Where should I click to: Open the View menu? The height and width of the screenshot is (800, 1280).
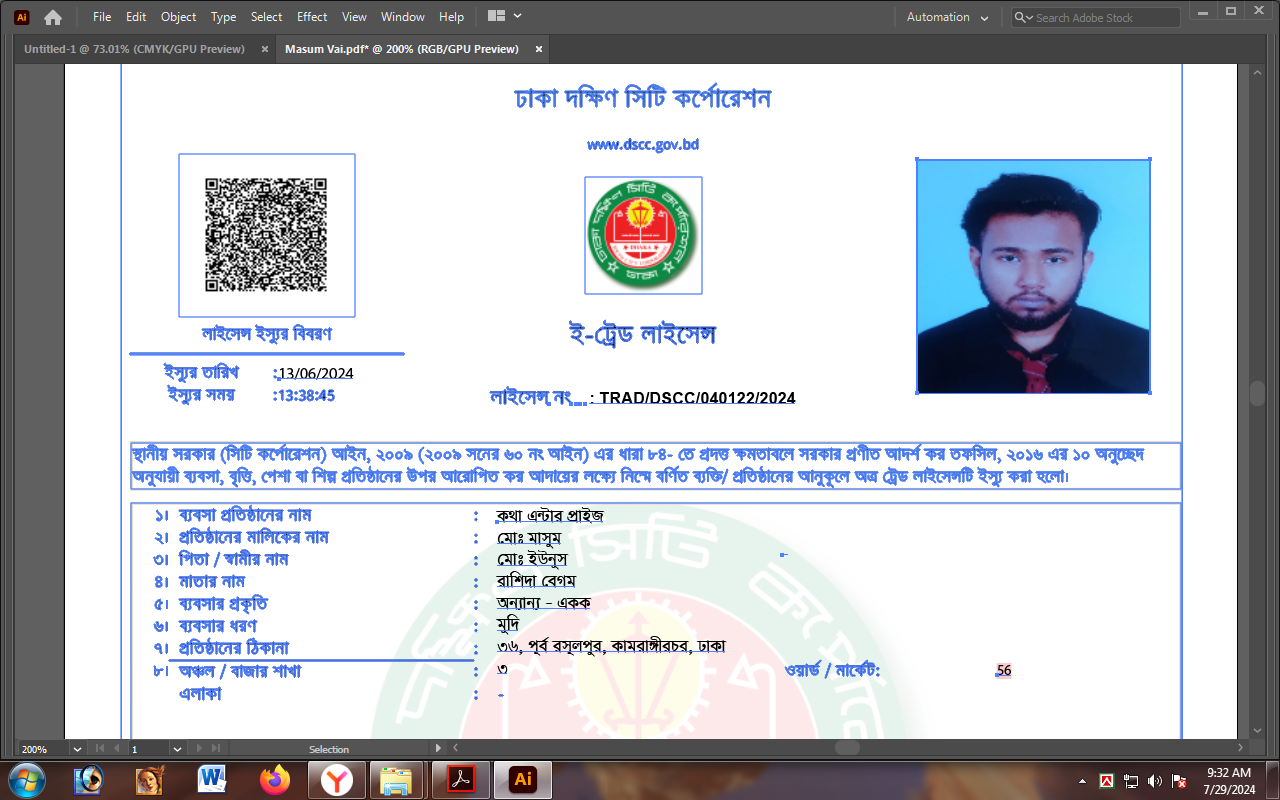354,17
